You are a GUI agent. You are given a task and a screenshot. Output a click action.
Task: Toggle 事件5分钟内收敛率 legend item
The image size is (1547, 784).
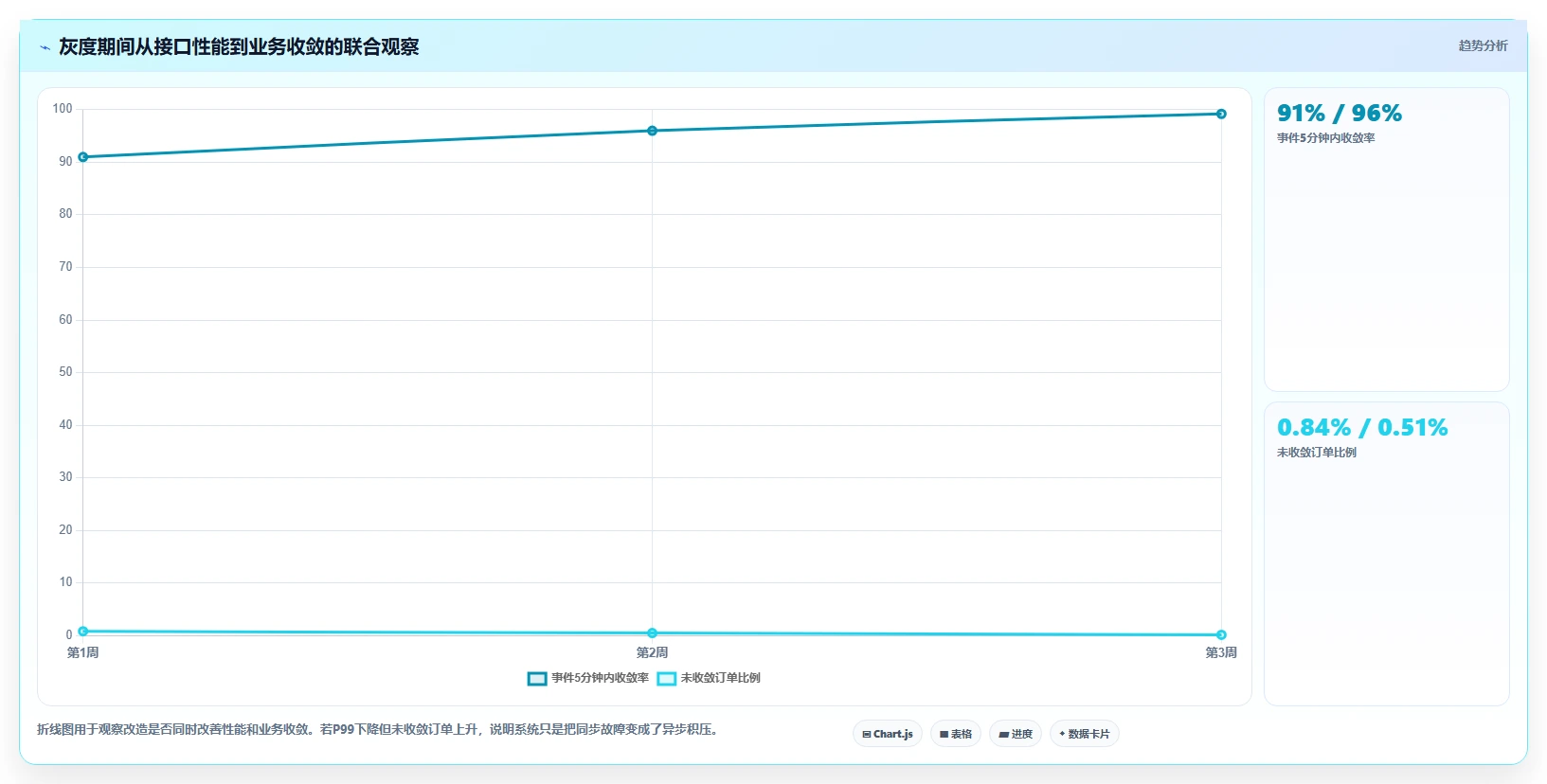pyautogui.click(x=588, y=678)
